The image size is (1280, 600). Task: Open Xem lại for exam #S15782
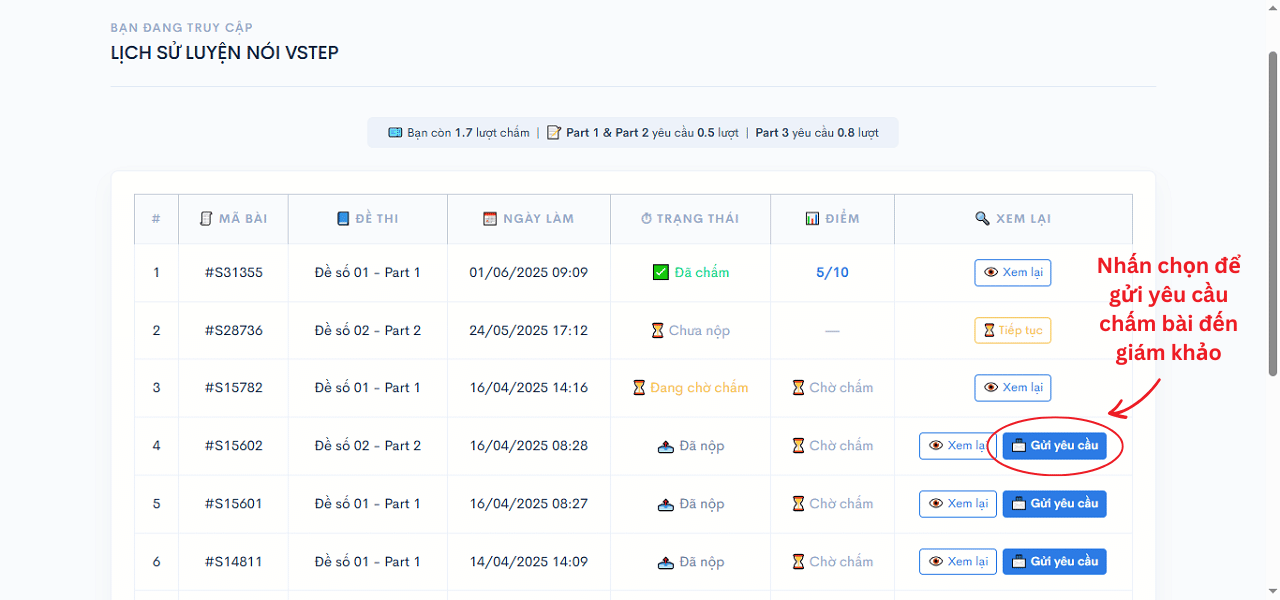(1012, 388)
